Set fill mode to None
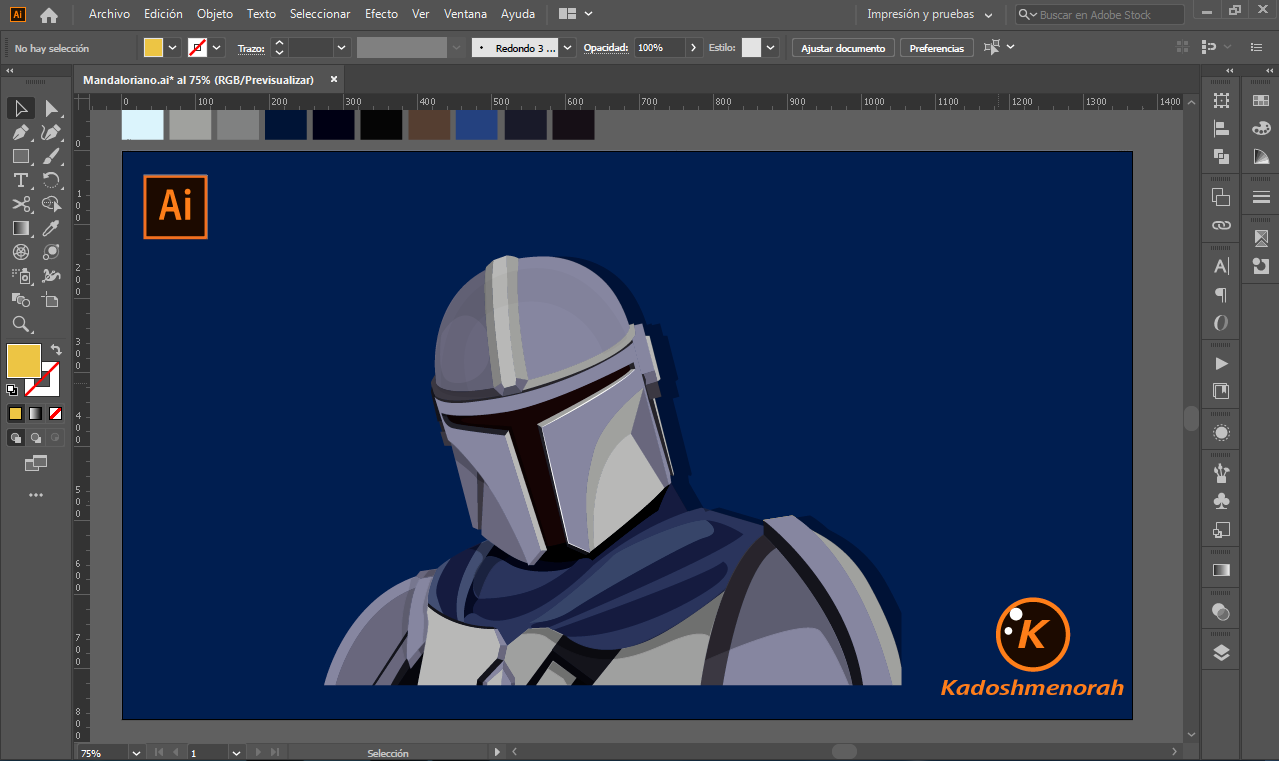The height and width of the screenshot is (761, 1279). 55,413
